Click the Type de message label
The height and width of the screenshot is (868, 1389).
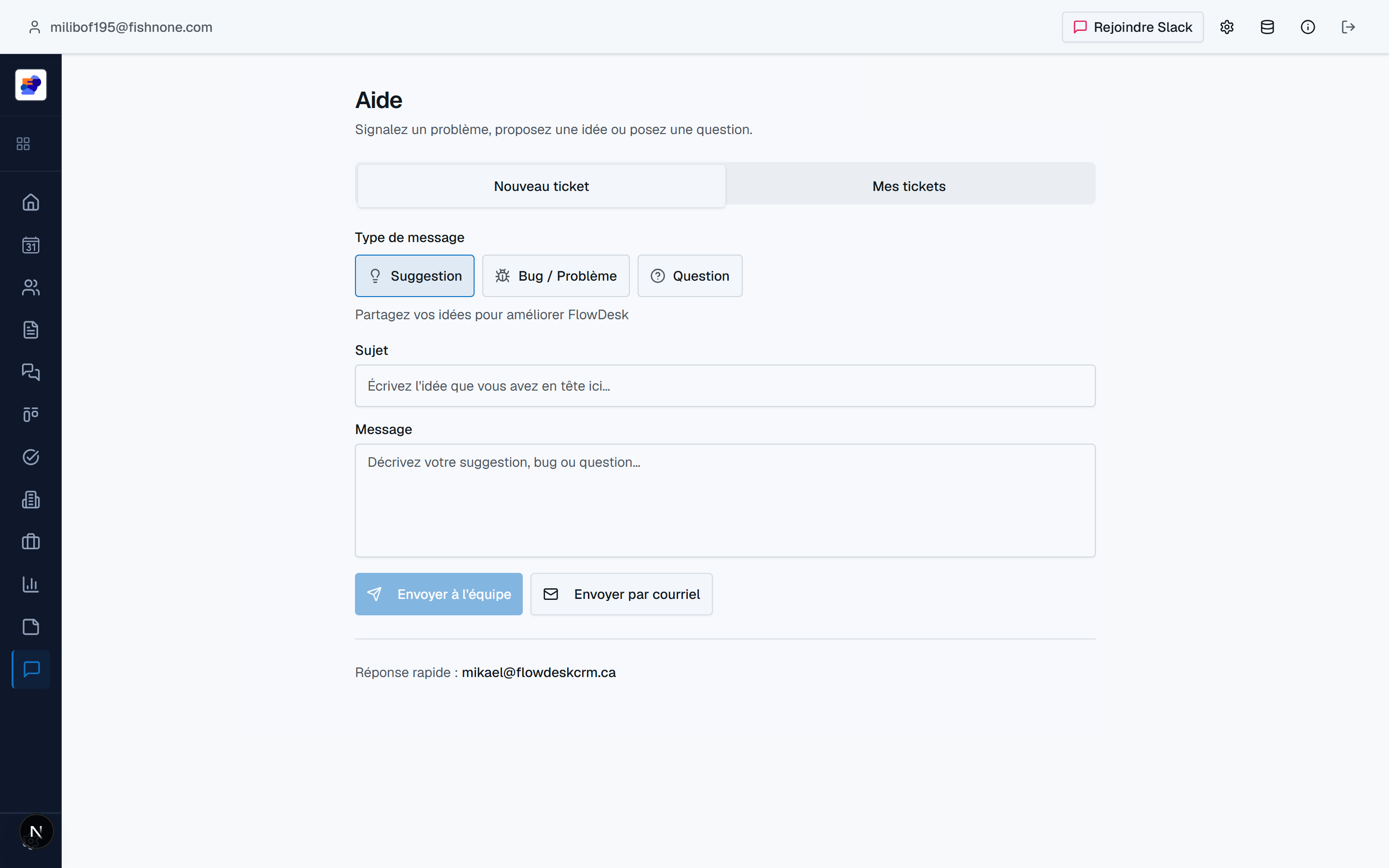[x=410, y=237]
